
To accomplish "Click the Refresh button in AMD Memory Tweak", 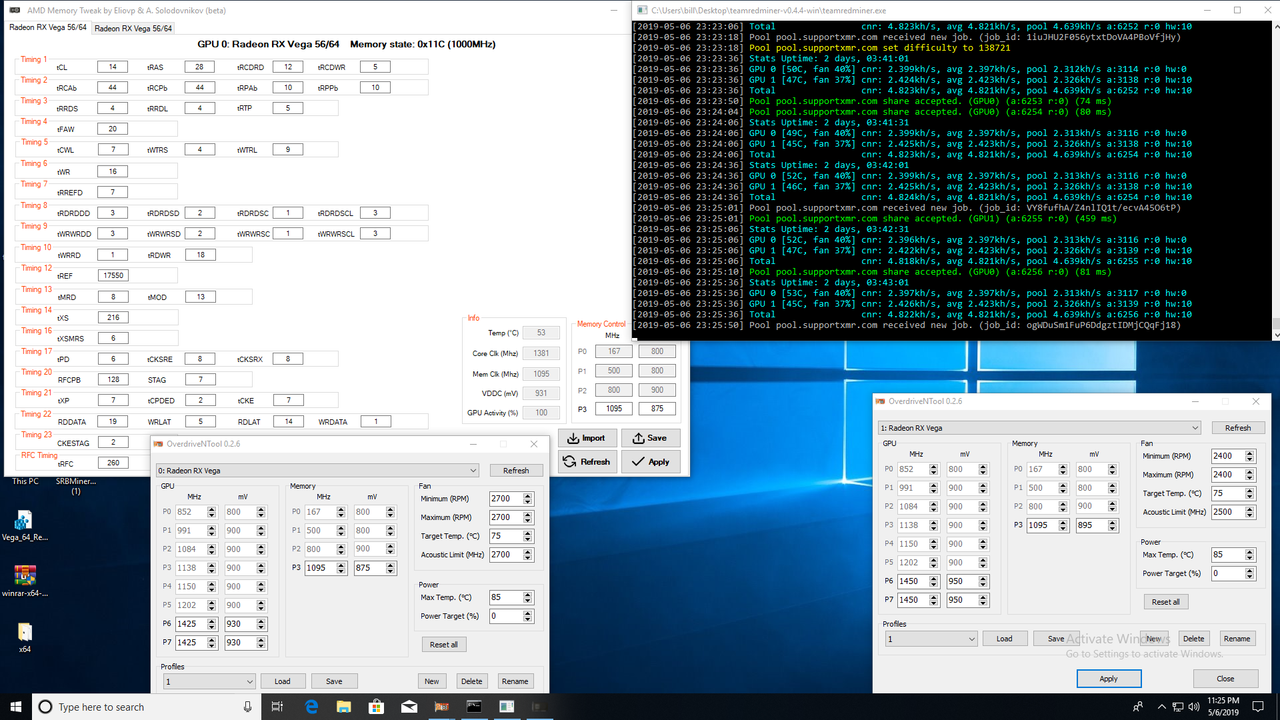I will [x=586, y=461].
